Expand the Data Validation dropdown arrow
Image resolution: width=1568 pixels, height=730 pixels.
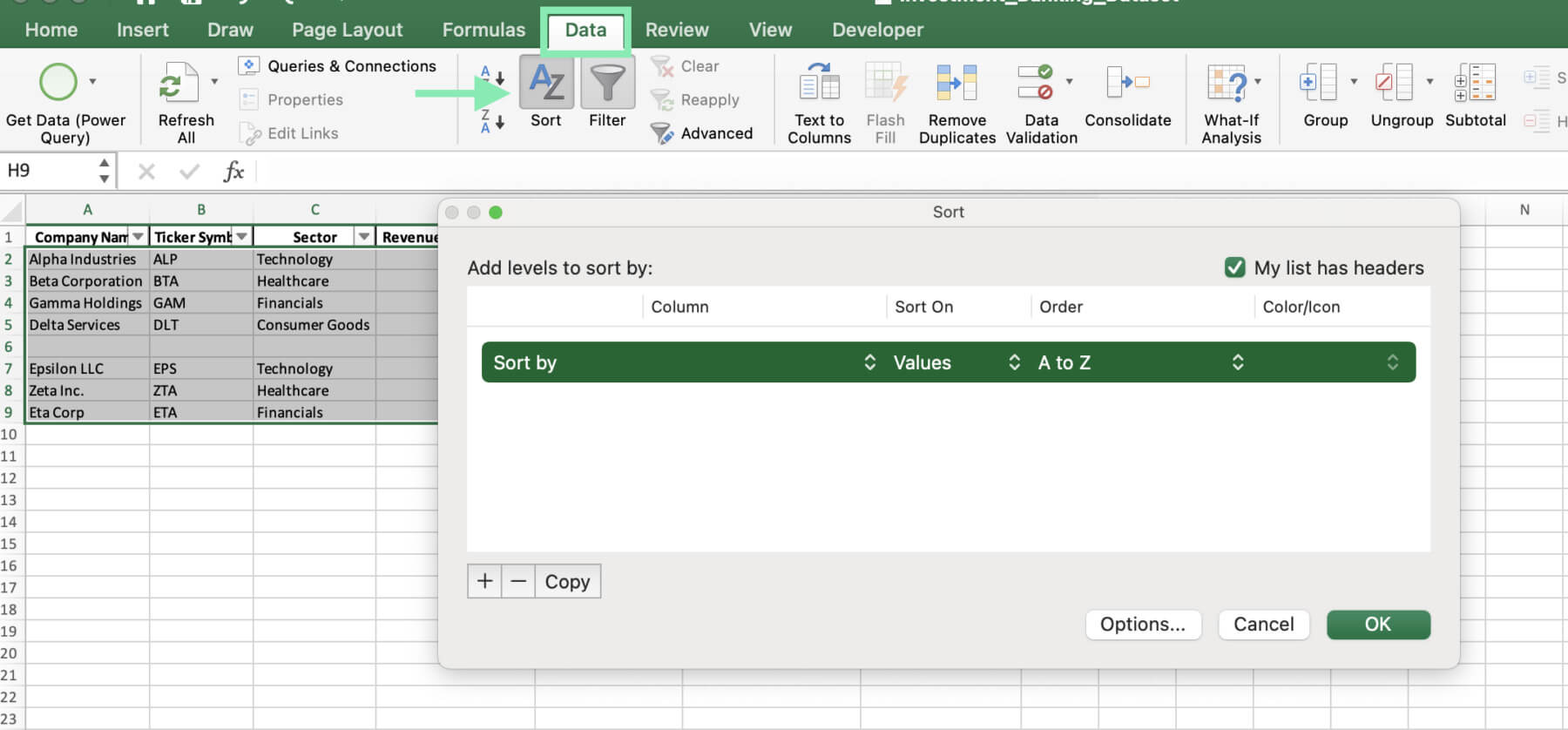click(x=1069, y=82)
